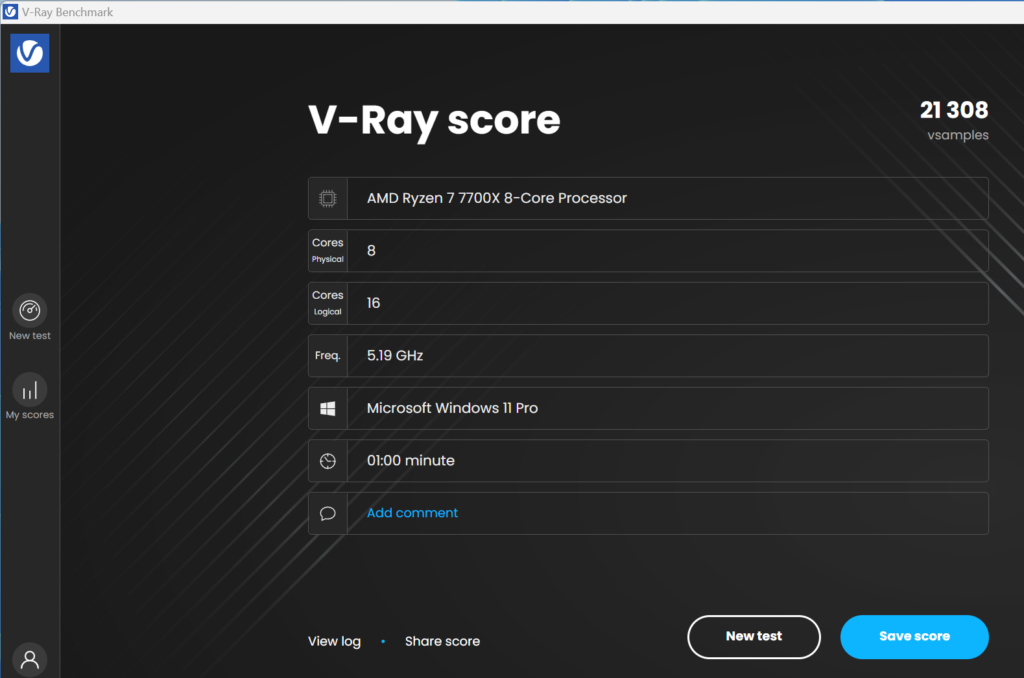
Task: Click Share score link
Action: tap(442, 641)
